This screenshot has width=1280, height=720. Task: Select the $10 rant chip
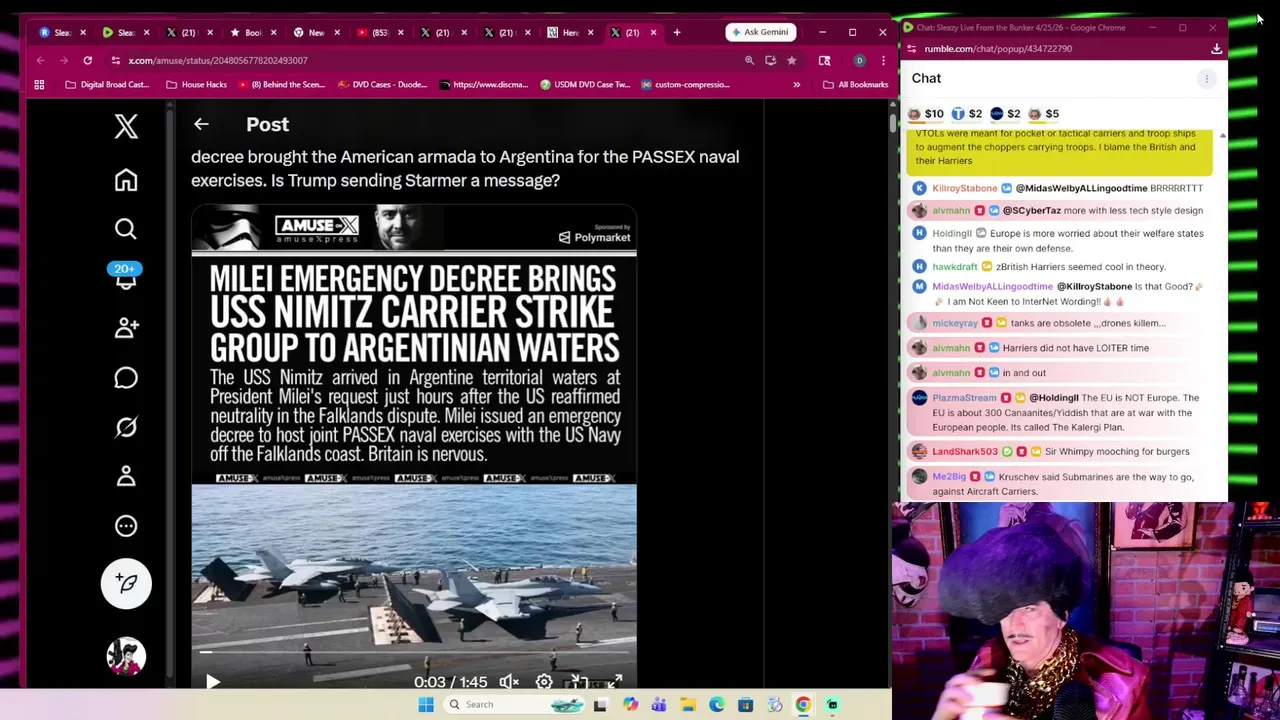[926, 113]
